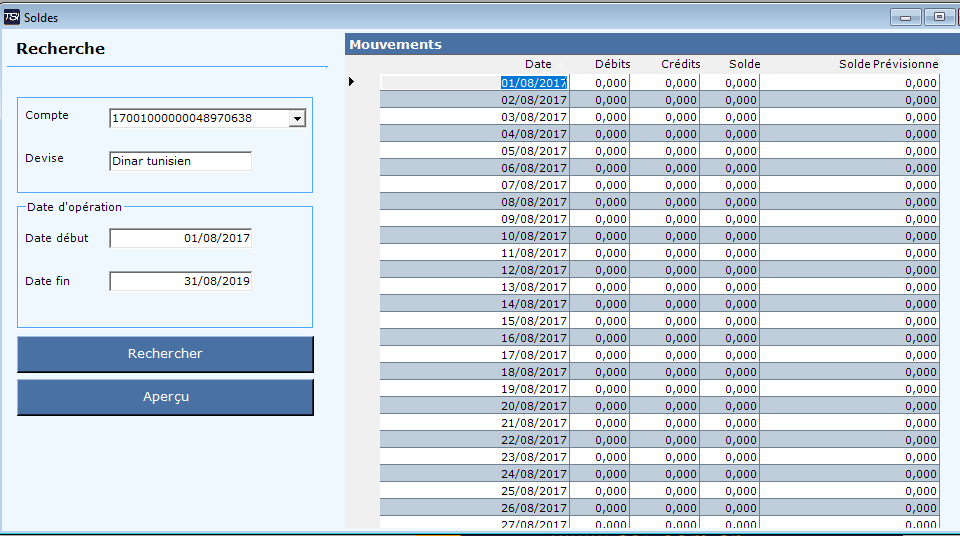
Task: Select the date cell 11/08/2017
Action: [474, 253]
